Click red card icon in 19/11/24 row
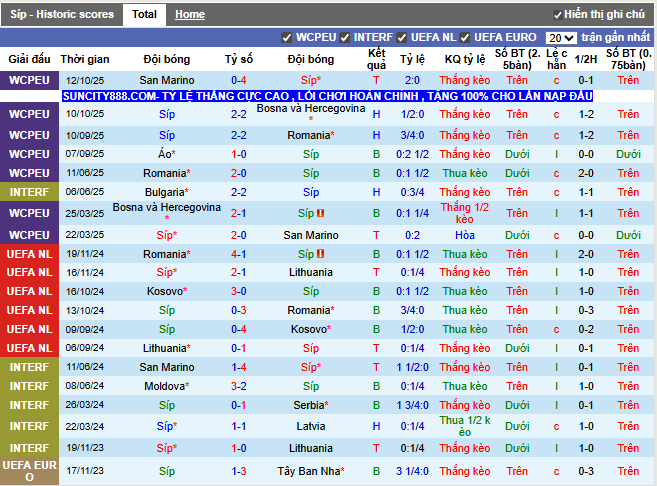The image size is (657, 486). [x=321, y=254]
